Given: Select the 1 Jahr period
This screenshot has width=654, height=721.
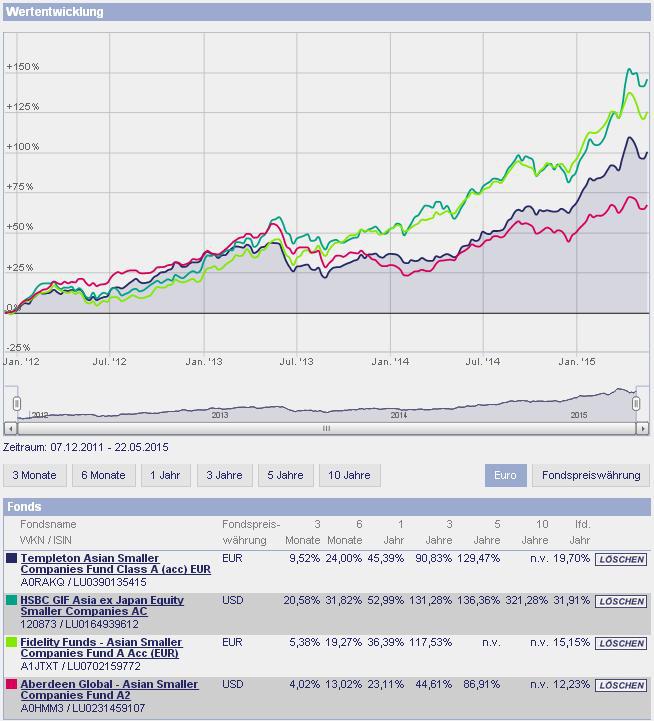Looking at the screenshot, I should click(x=165, y=475).
